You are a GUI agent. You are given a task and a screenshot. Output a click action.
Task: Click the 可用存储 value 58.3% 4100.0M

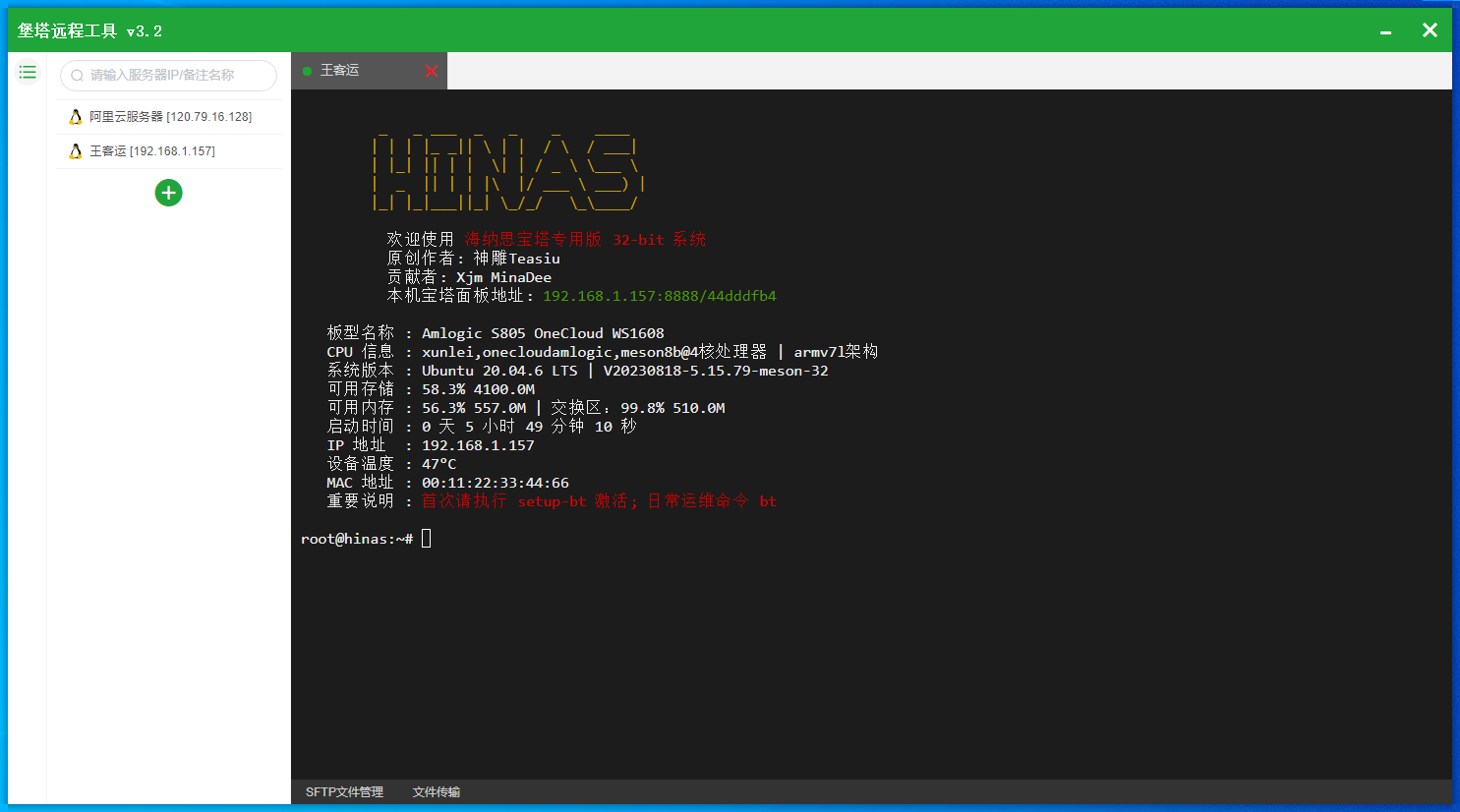[478, 389]
